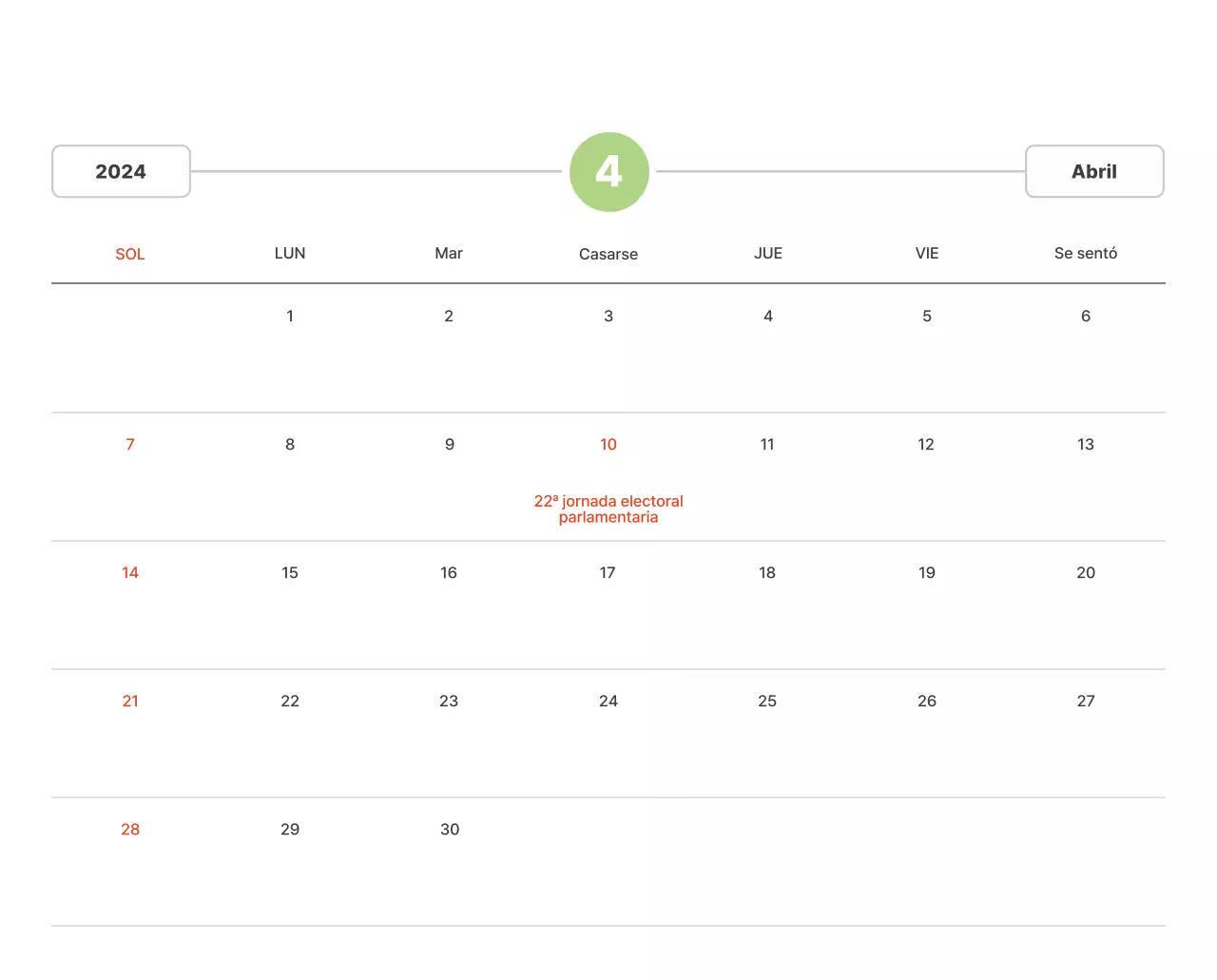Image resolution: width=1217 pixels, height=980 pixels.
Task: Select the Casarse weekday header
Action: [608, 254]
